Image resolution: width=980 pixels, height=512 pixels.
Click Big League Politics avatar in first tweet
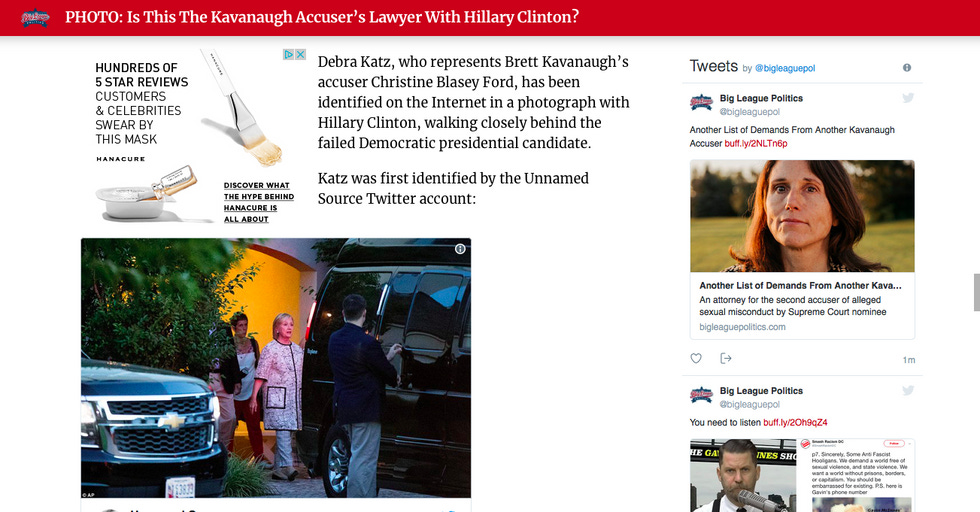tap(701, 103)
